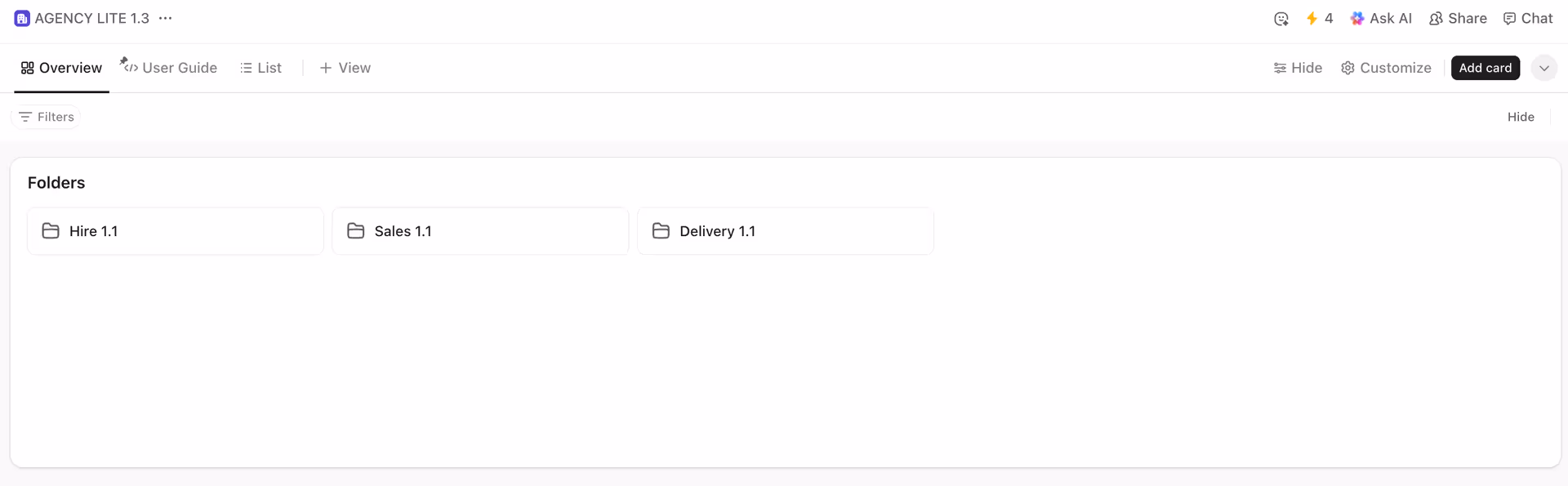Click Hide in the Filters row
This screenshot has width=1568, height=486.
click(1521, 117)
